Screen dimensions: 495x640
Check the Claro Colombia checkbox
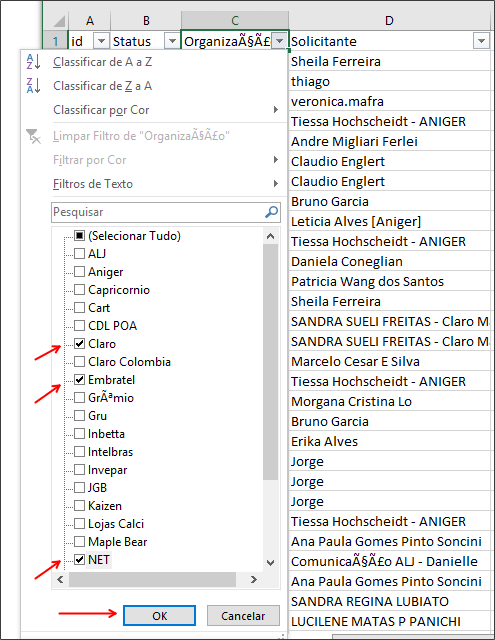79,362
